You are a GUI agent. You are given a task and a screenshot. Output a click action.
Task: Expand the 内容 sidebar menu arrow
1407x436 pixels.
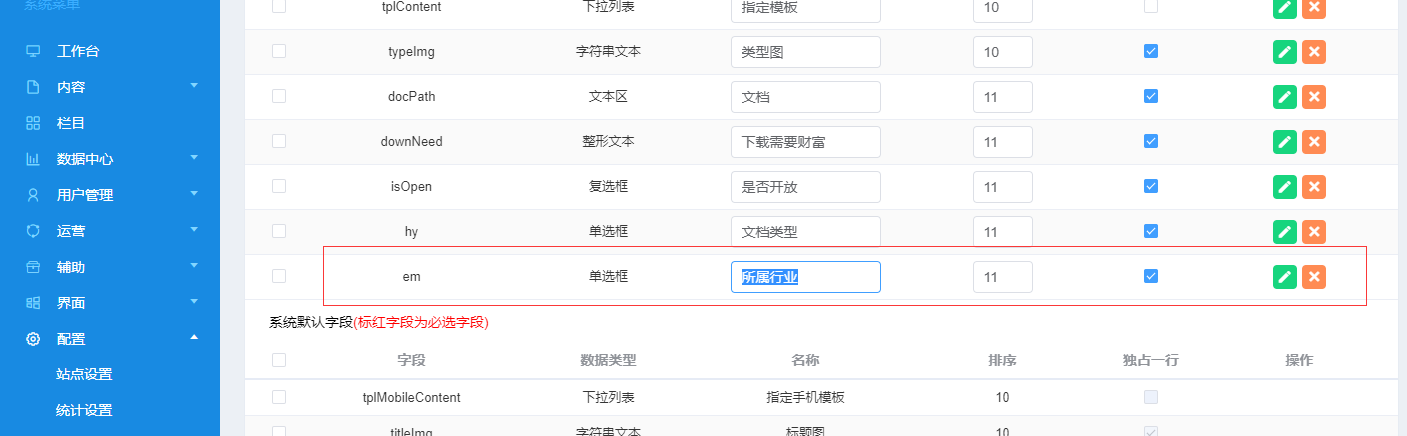pos(194,86)
